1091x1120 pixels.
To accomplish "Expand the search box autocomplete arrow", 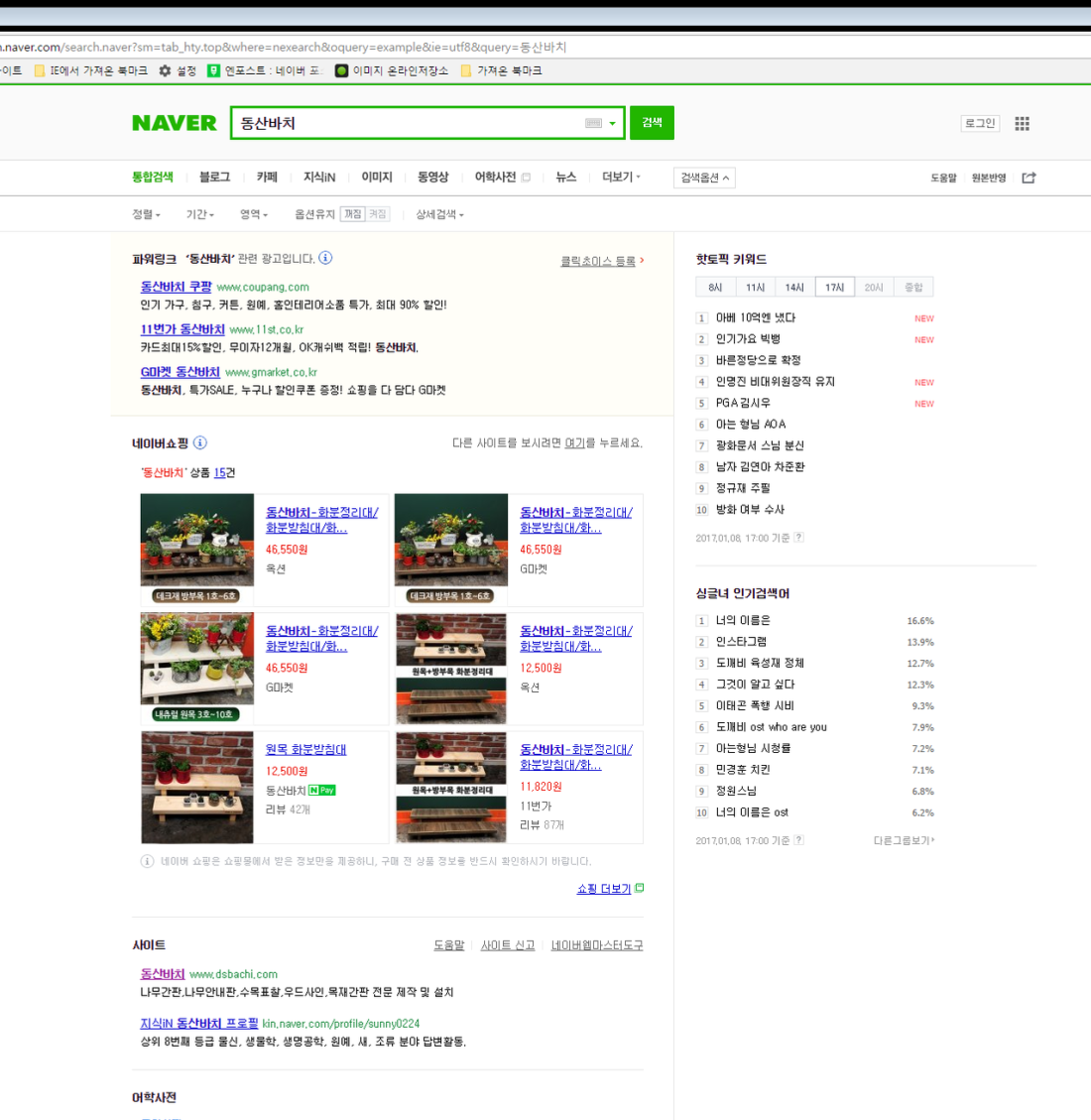I will [612, 124].
